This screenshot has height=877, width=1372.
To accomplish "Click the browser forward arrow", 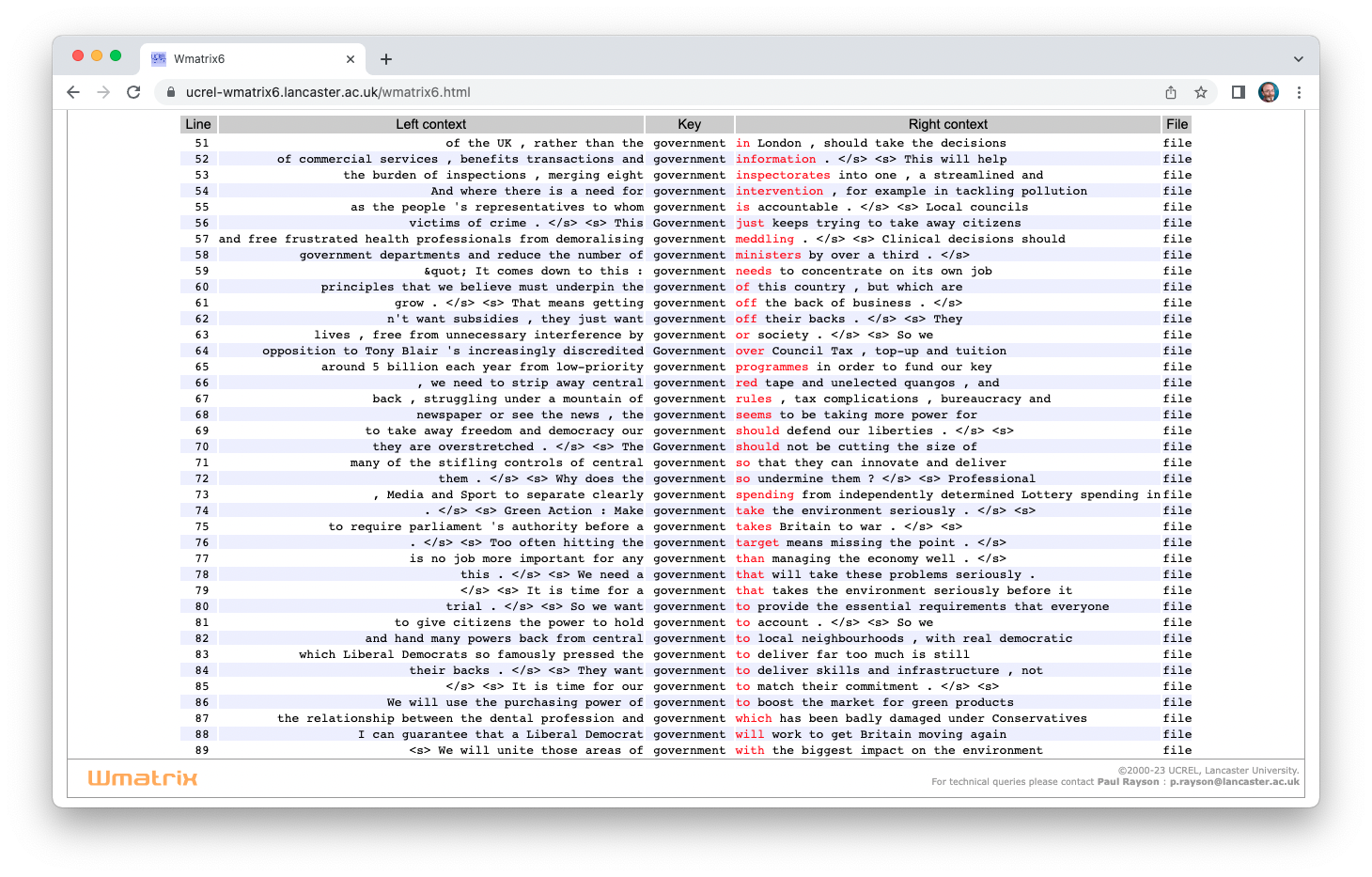I will click(x=103, y=92).
